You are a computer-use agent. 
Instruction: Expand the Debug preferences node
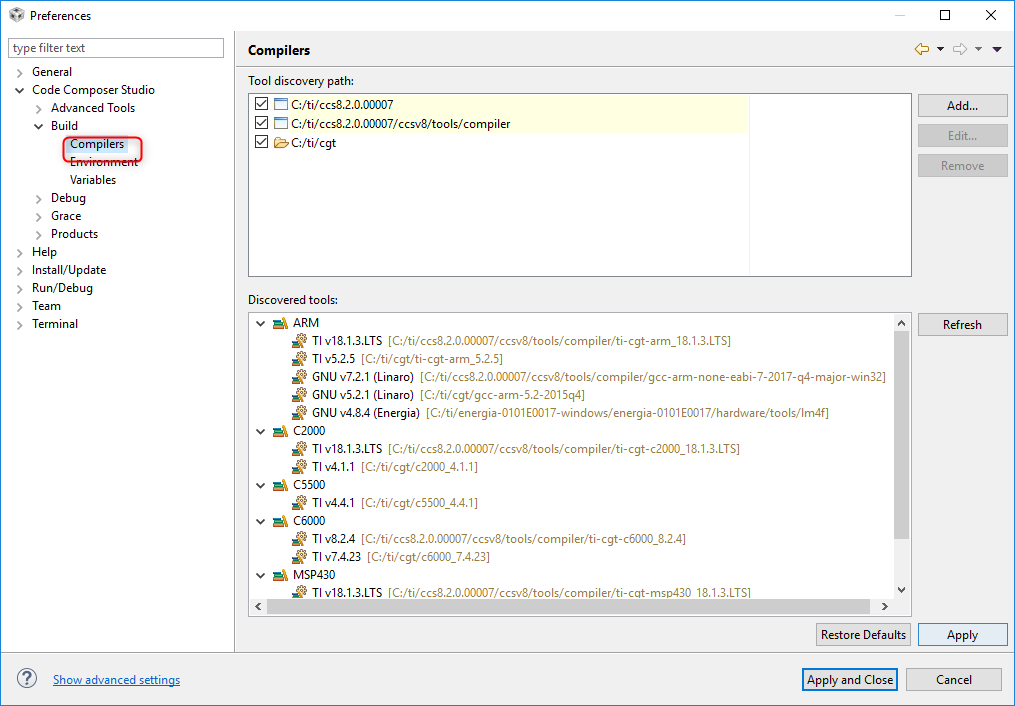(x=38, y=199)
